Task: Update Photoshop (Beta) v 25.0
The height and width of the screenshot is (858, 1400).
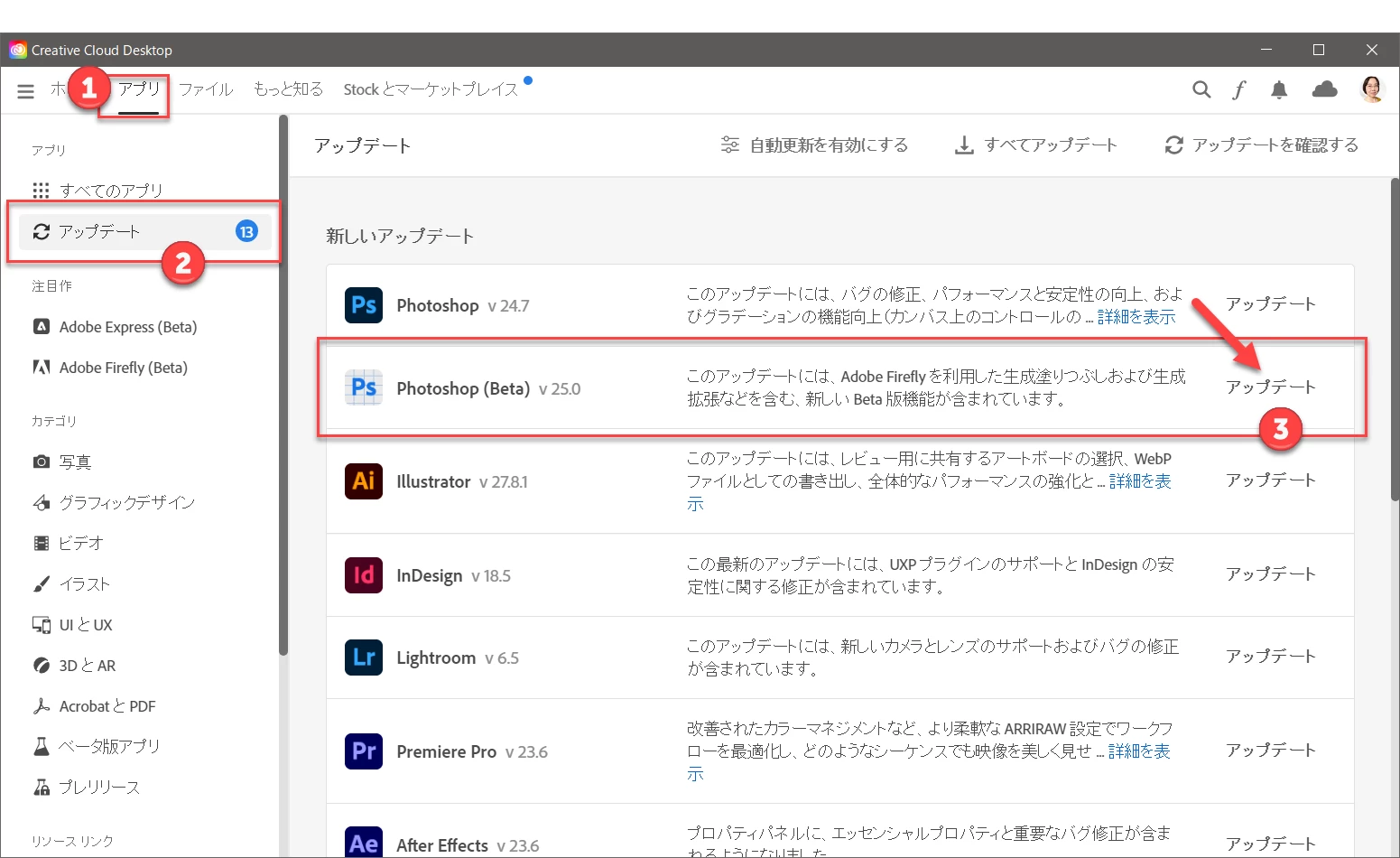Action: 1271,387
